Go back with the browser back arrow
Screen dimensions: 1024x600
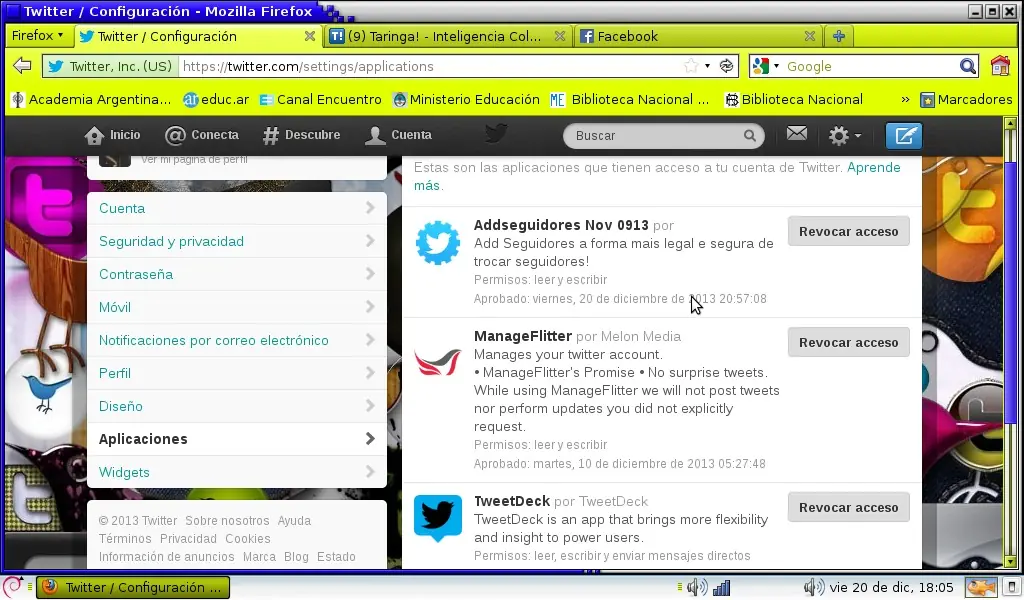[22, 65]
